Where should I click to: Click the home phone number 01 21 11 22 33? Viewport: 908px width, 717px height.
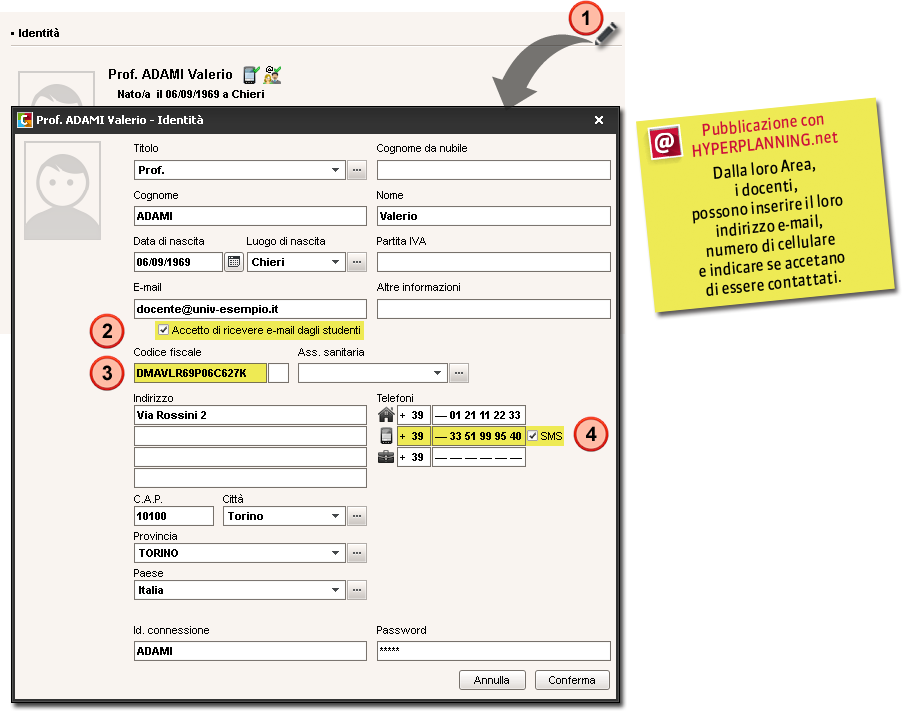click(x=479, y=415)
